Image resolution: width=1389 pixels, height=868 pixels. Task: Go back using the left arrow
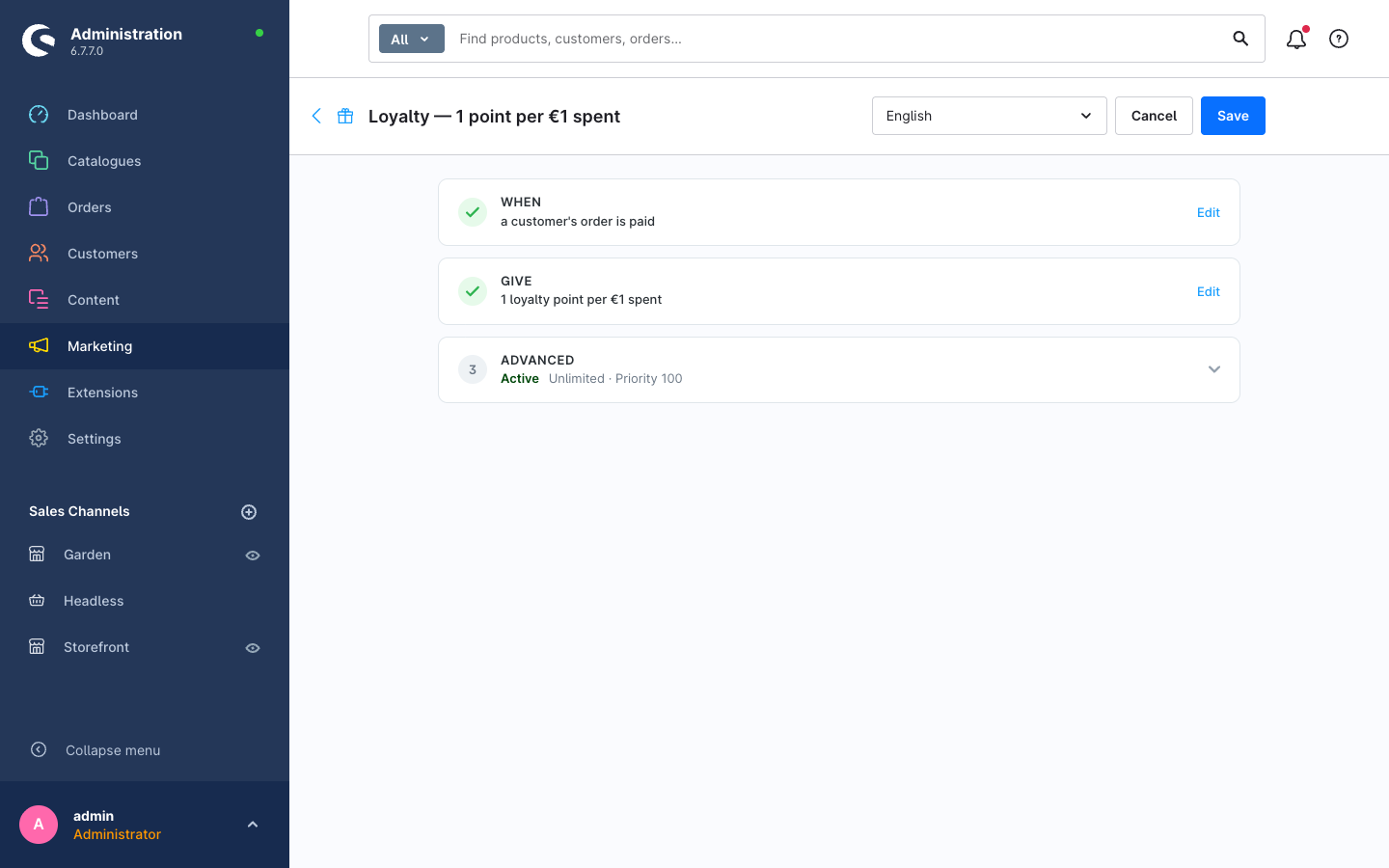coord(316,116)
